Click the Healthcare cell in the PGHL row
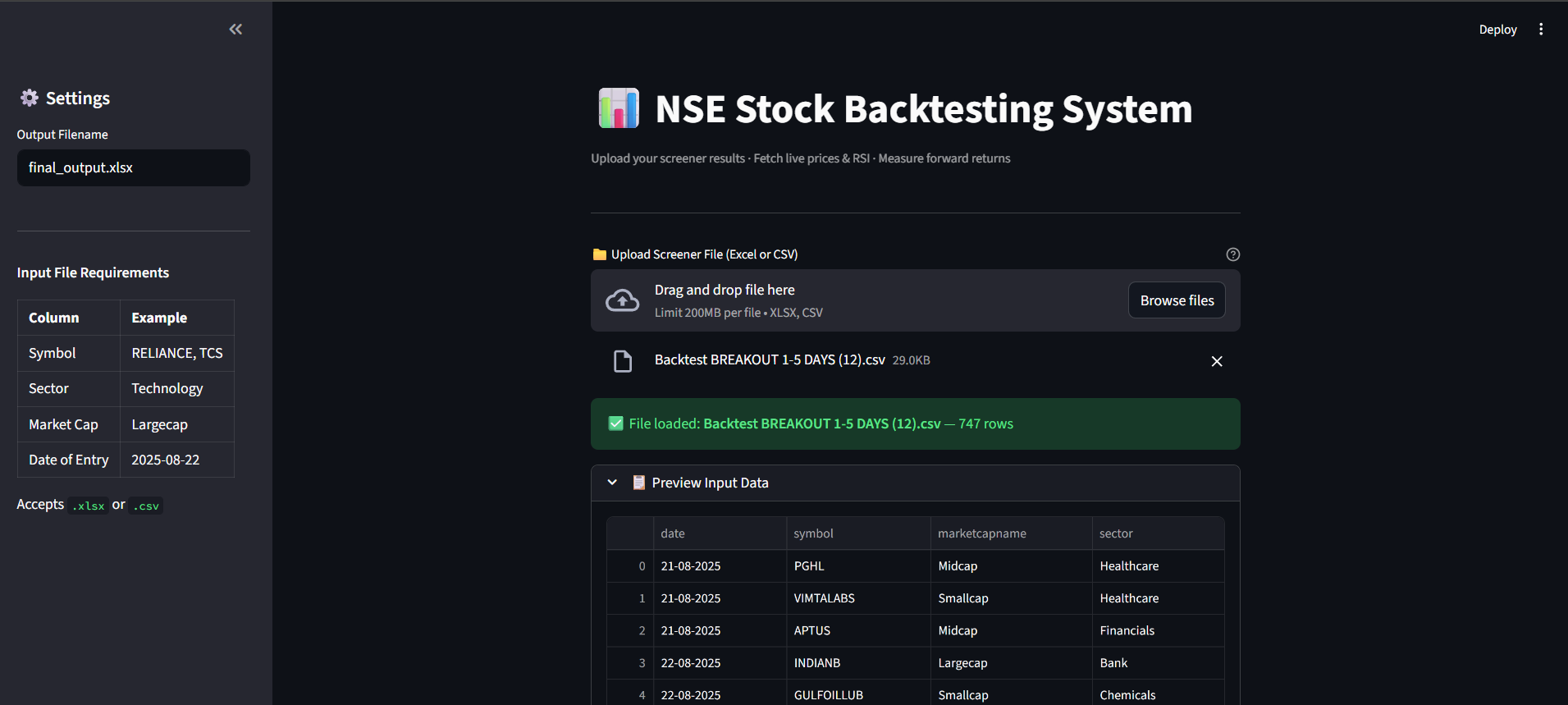Image resolution: width=1568 pixels, height=705 pixels. coord(1158,566)
